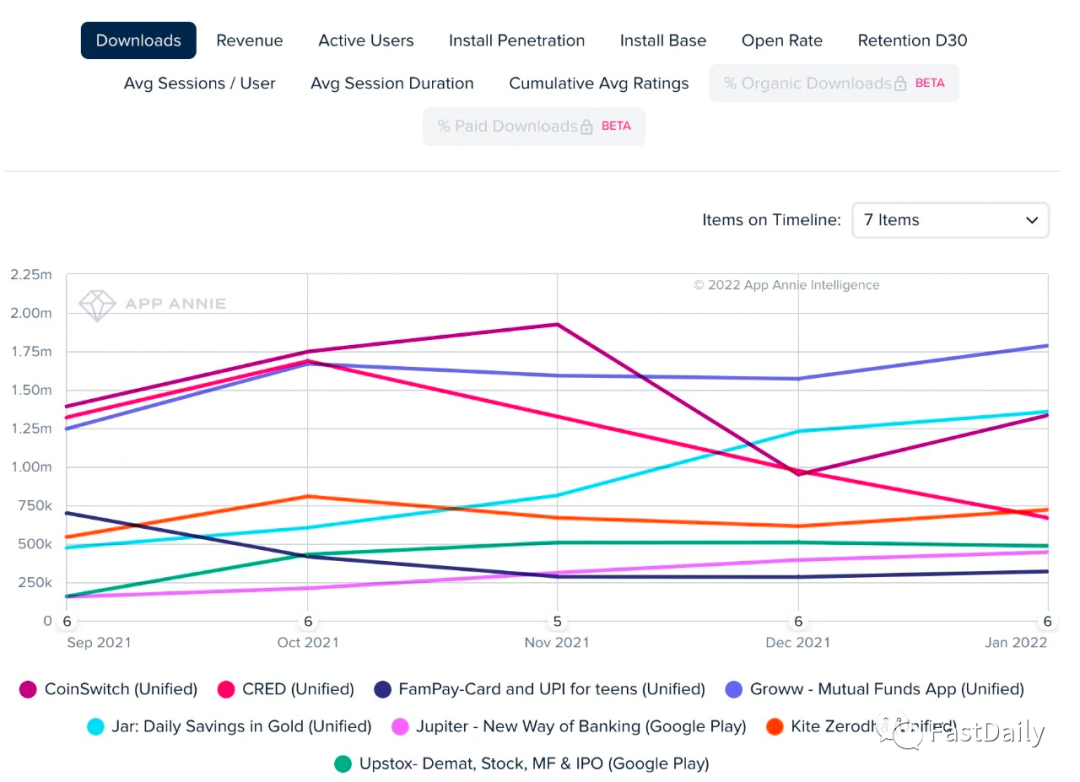
Task: Toggle Groww Mutual Funds legend dot
Action: pos(734,690)
